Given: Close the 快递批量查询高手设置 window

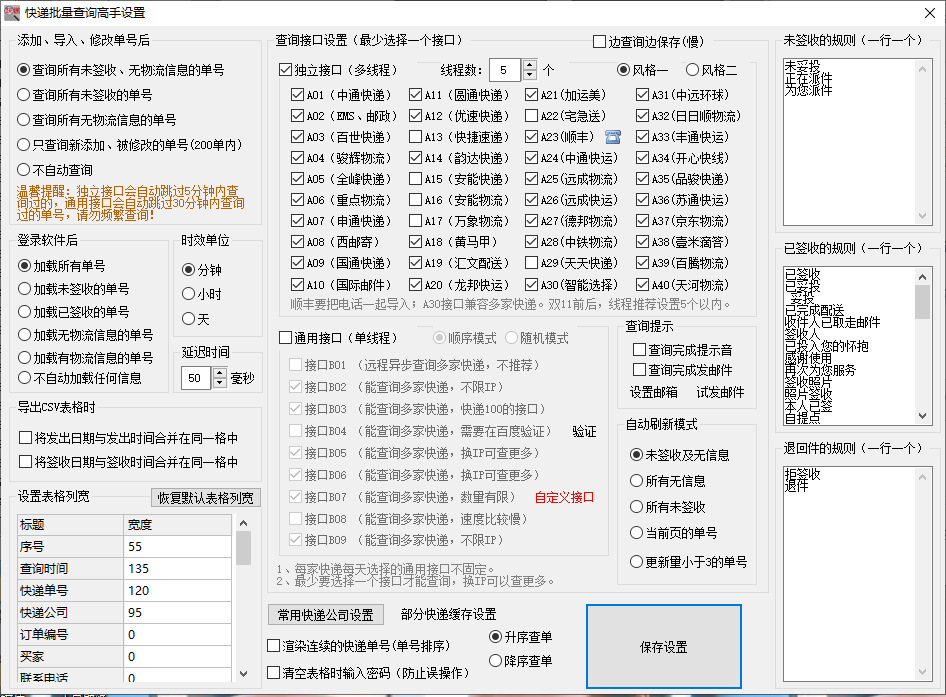Looking at the screenshot, I should (930, 13).
